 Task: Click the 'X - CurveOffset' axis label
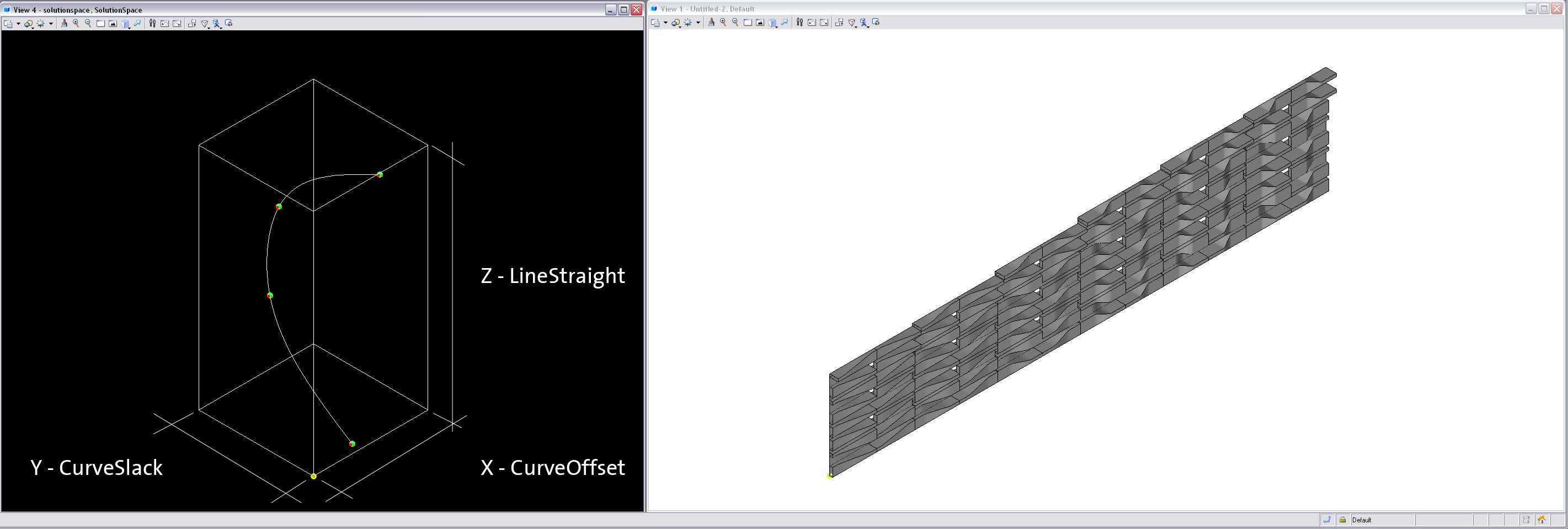553,468
